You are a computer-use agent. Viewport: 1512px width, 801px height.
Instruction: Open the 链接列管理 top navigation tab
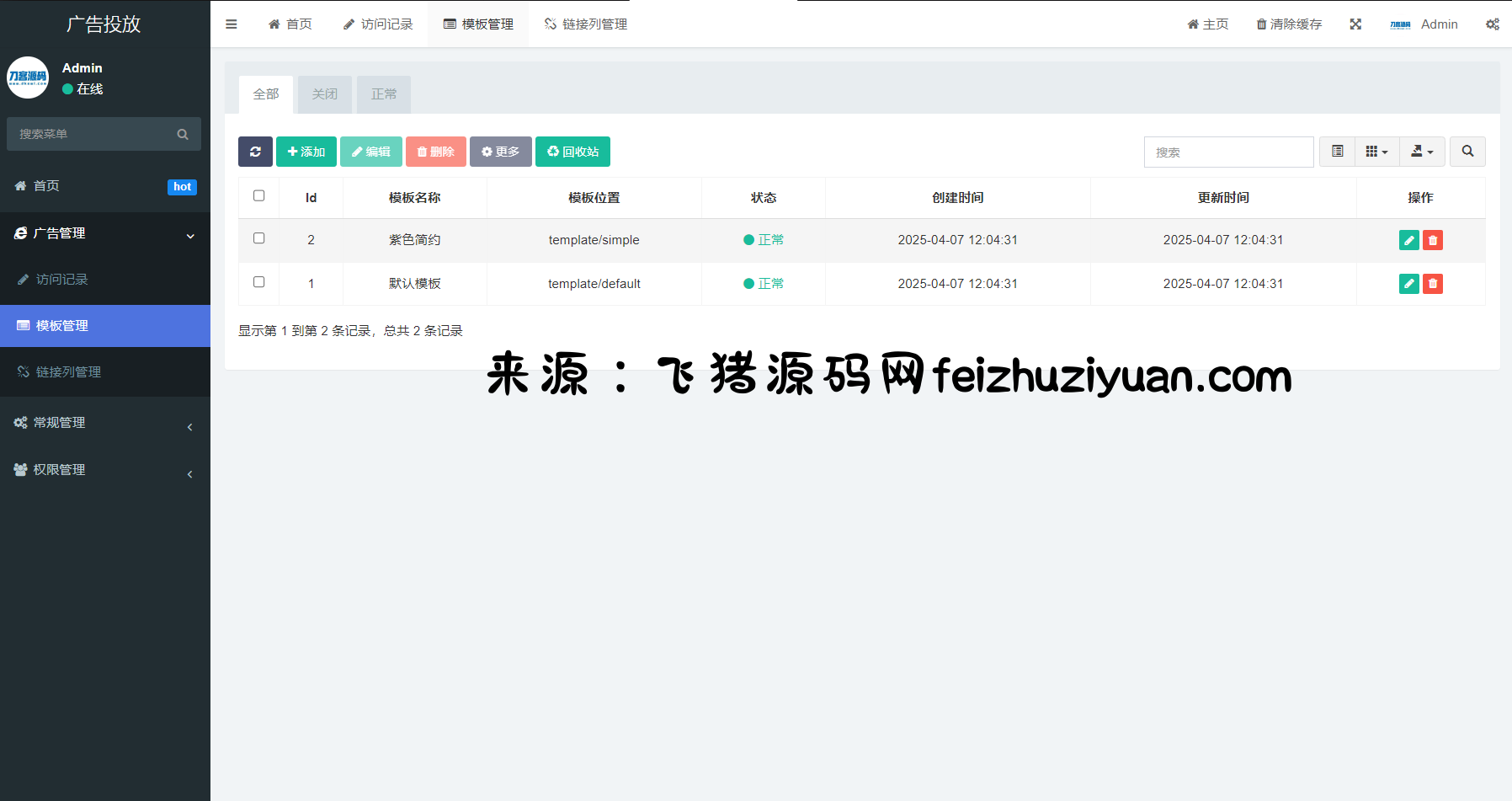(586, 24)
